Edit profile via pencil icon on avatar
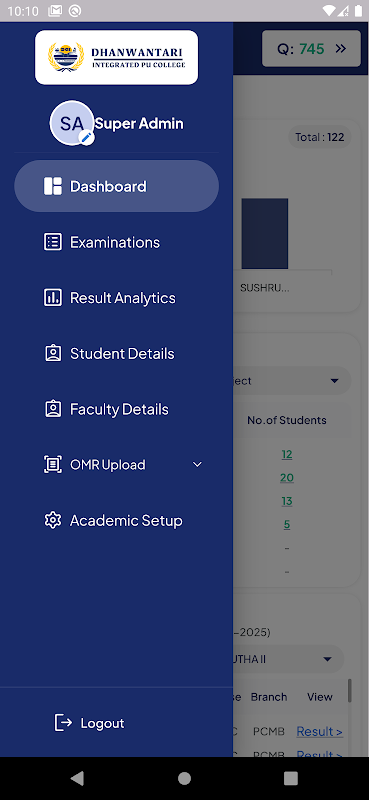Image resolution: width=369 pixels, height=800 pixels. pyautogui.click(x=87, y=137)
